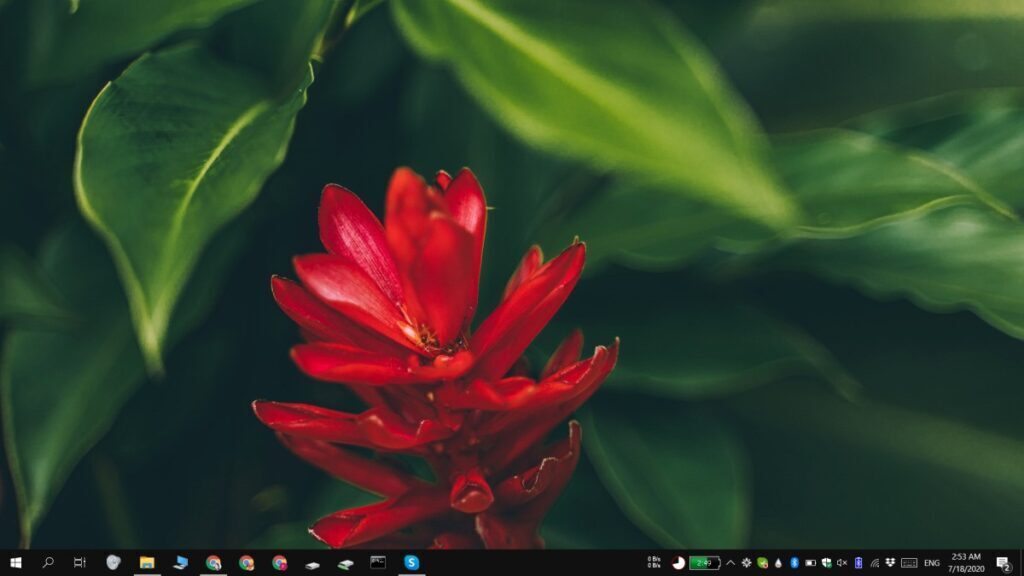This screenshot has height=576, width=1024.
Task: Click the Windows Search button
Action: click(48, 561)
